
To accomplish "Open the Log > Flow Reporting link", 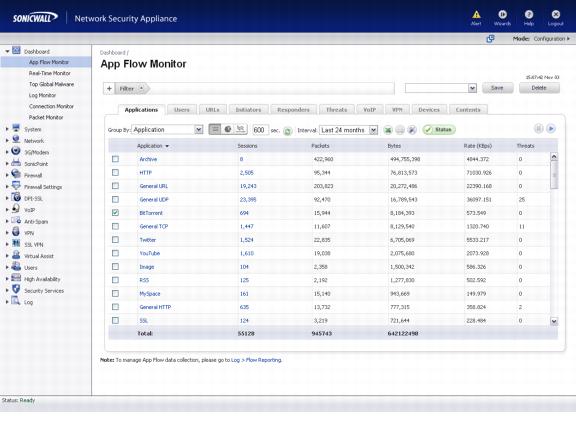I will coord(256,360).
